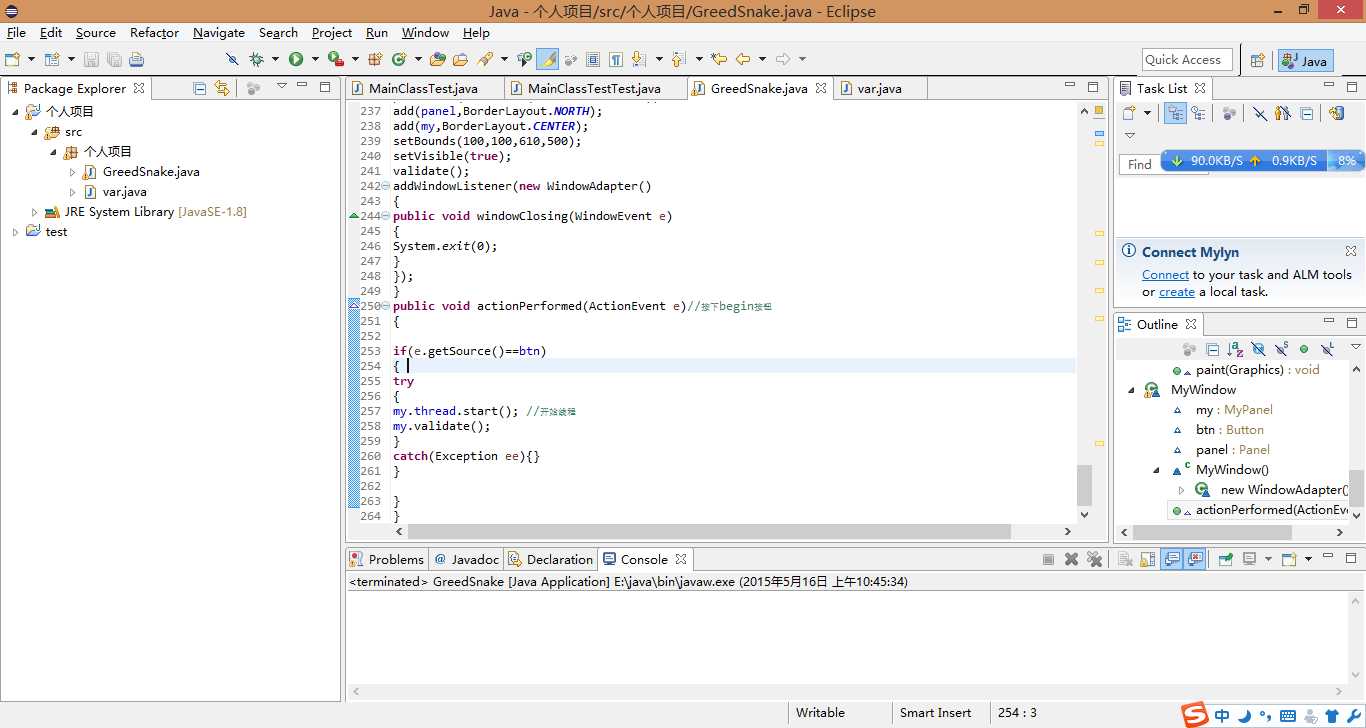Switch to Problems tab
Viewport: 1366px width, 728px height.
(x=387, y=559)
